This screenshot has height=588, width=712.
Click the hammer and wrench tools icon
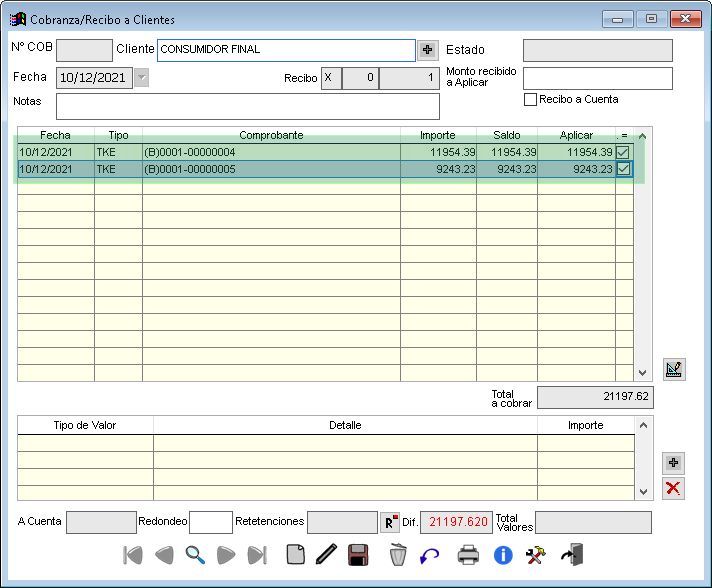pos(536,555)
